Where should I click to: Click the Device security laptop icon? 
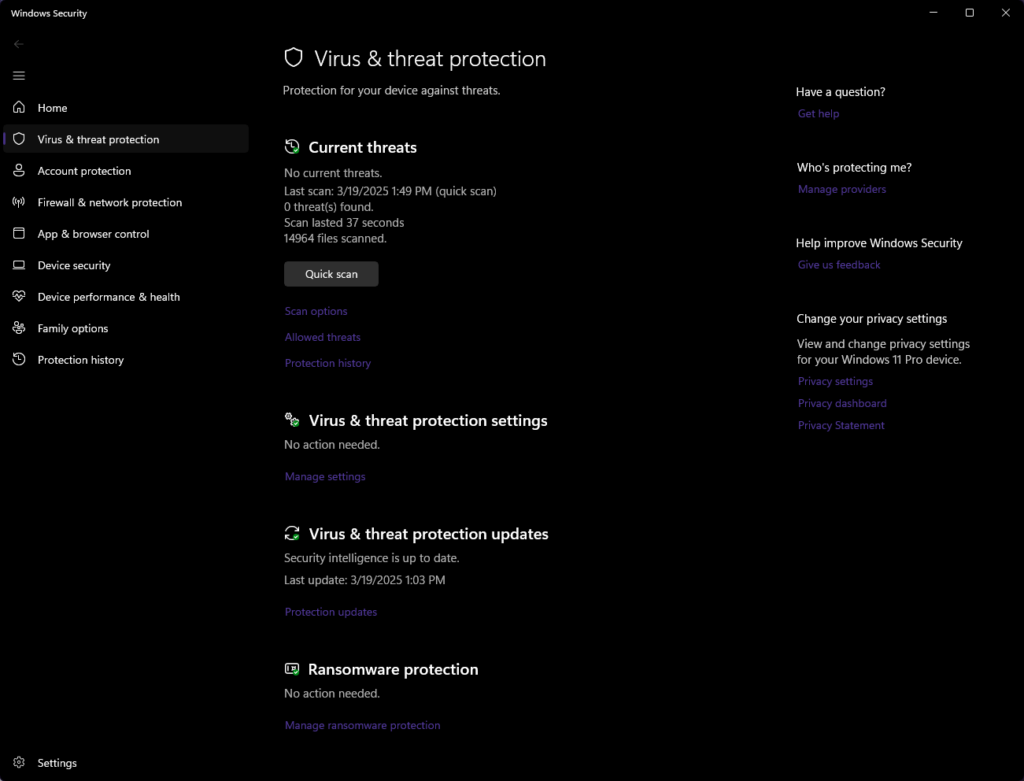(18, 265)
